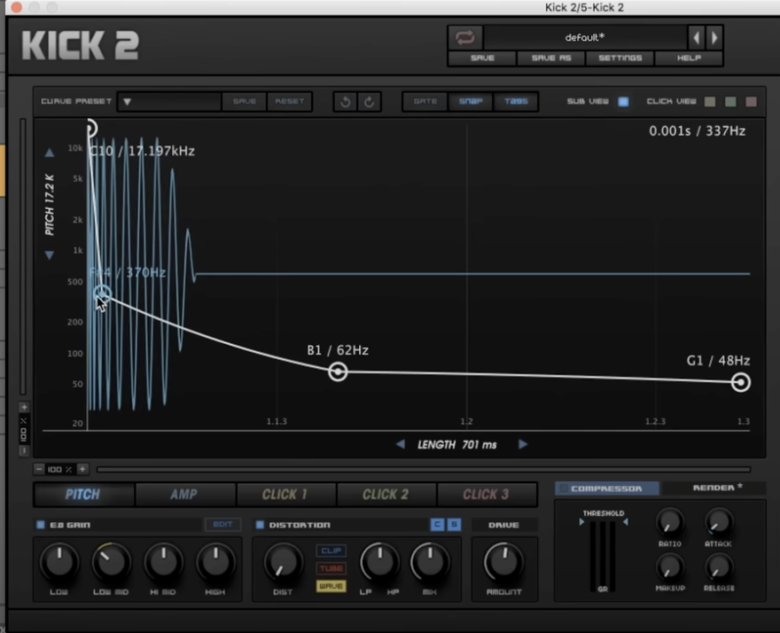Raise pitch with the up triangle
Image resolution: width=780 pixels, height=633 pixels.
[x=49, y=153]
